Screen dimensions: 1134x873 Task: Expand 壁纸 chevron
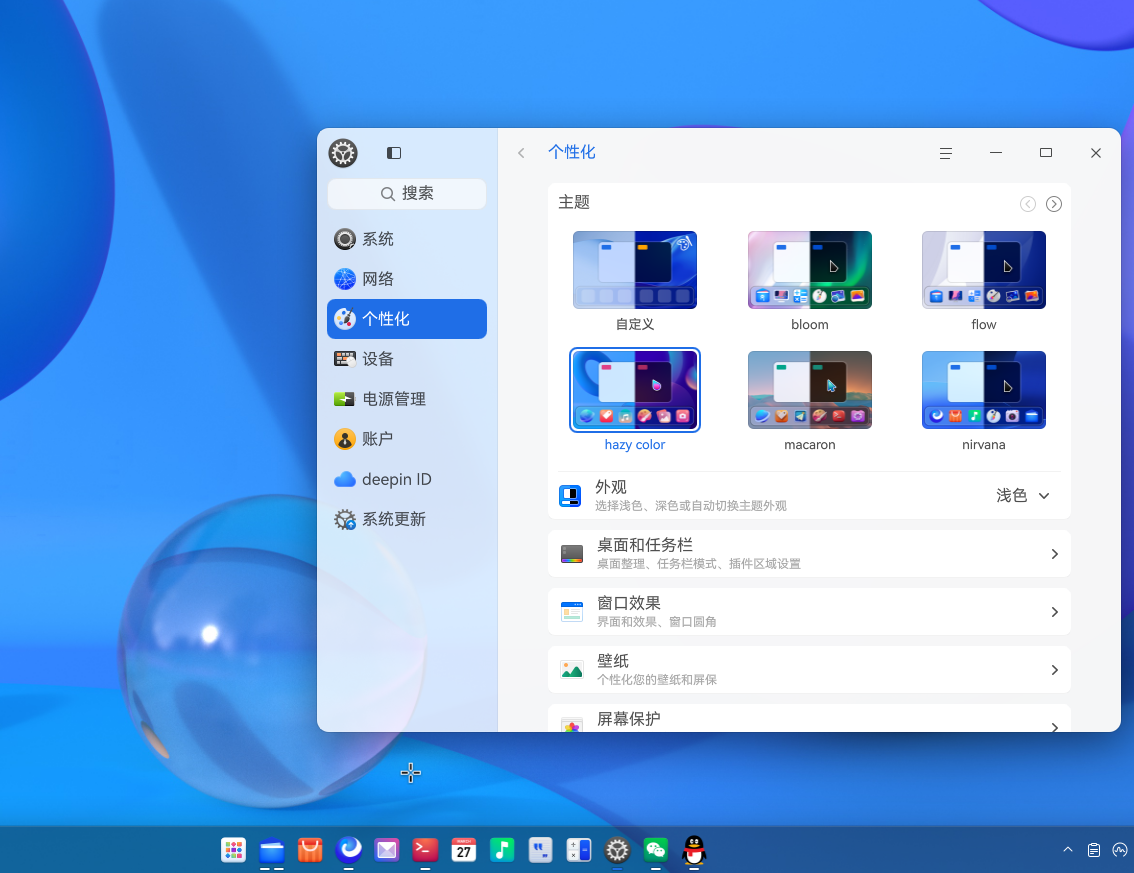click(1054, 670)
